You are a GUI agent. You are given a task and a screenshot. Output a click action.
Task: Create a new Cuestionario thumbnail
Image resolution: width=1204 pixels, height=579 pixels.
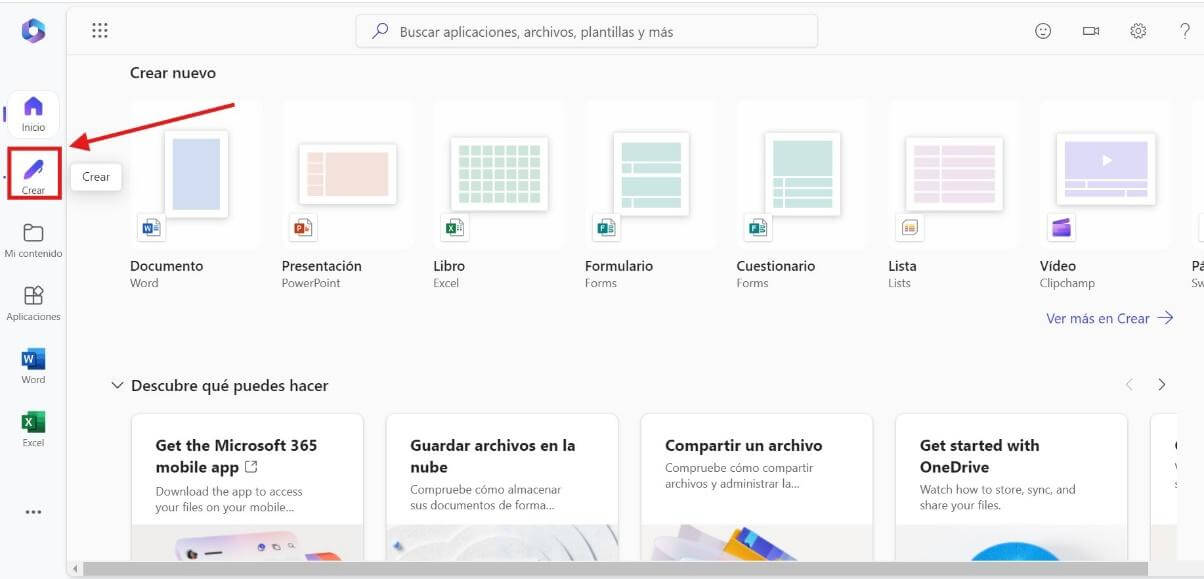coord(802,174)
